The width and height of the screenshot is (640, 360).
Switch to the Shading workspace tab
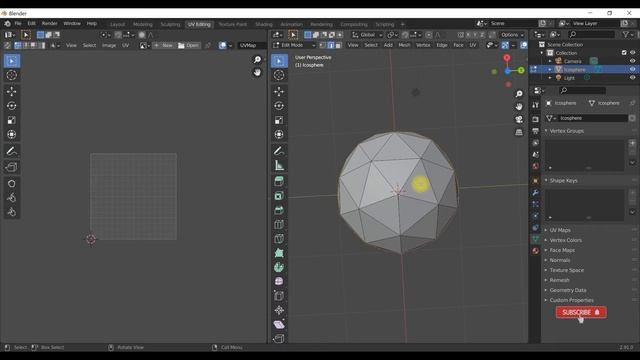point(264,24)
